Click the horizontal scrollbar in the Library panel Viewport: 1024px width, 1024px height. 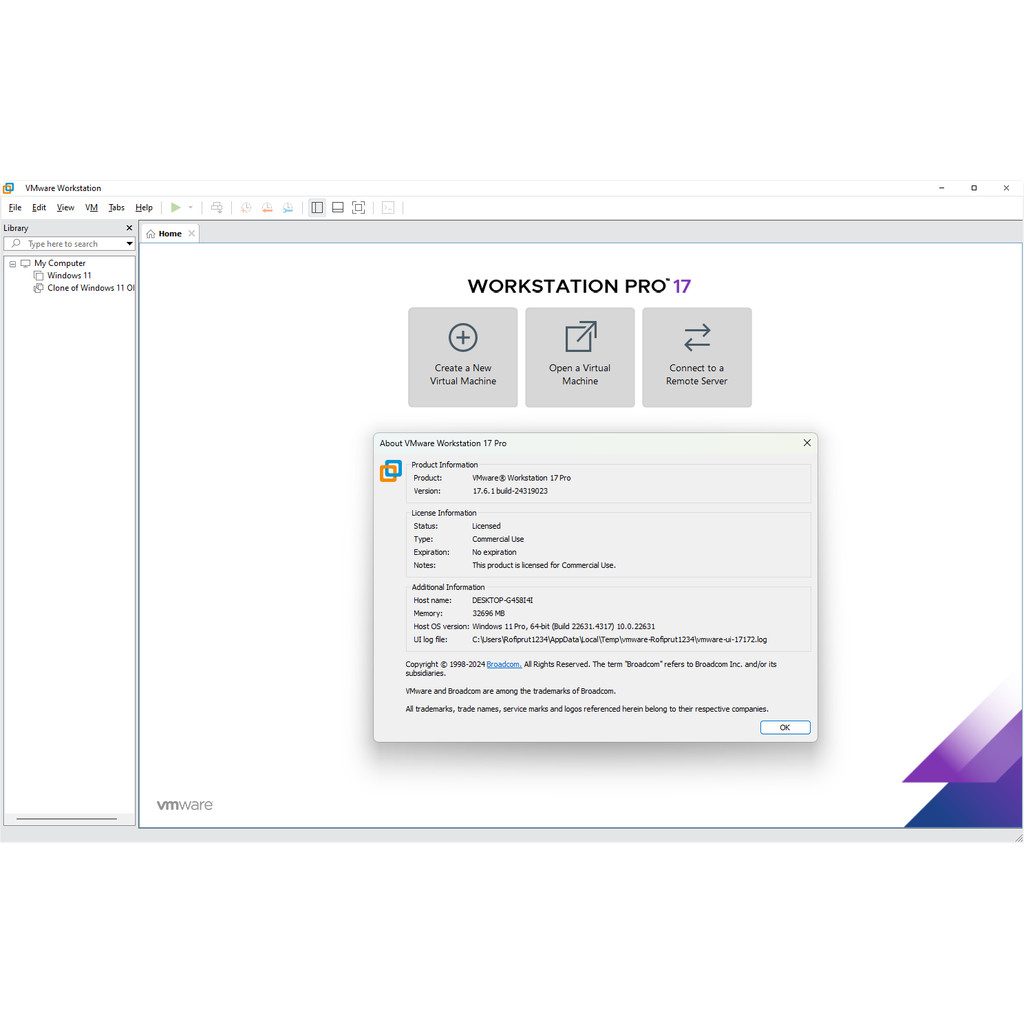coord(67,818)
